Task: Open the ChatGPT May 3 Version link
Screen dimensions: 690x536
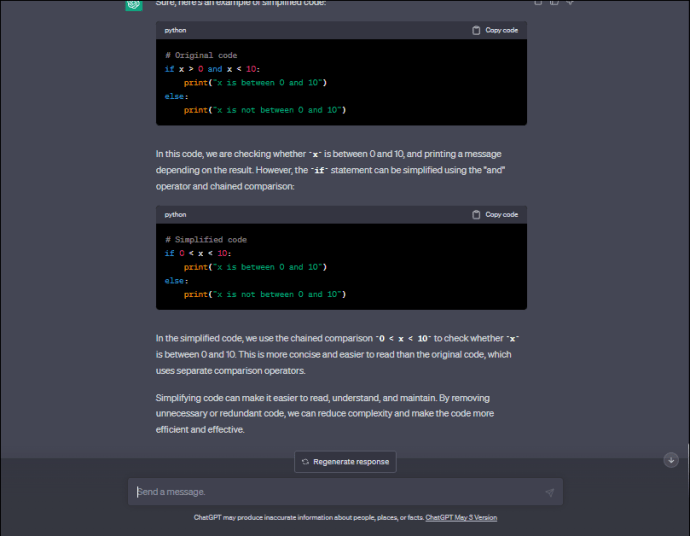Action: tap(461, 518)
